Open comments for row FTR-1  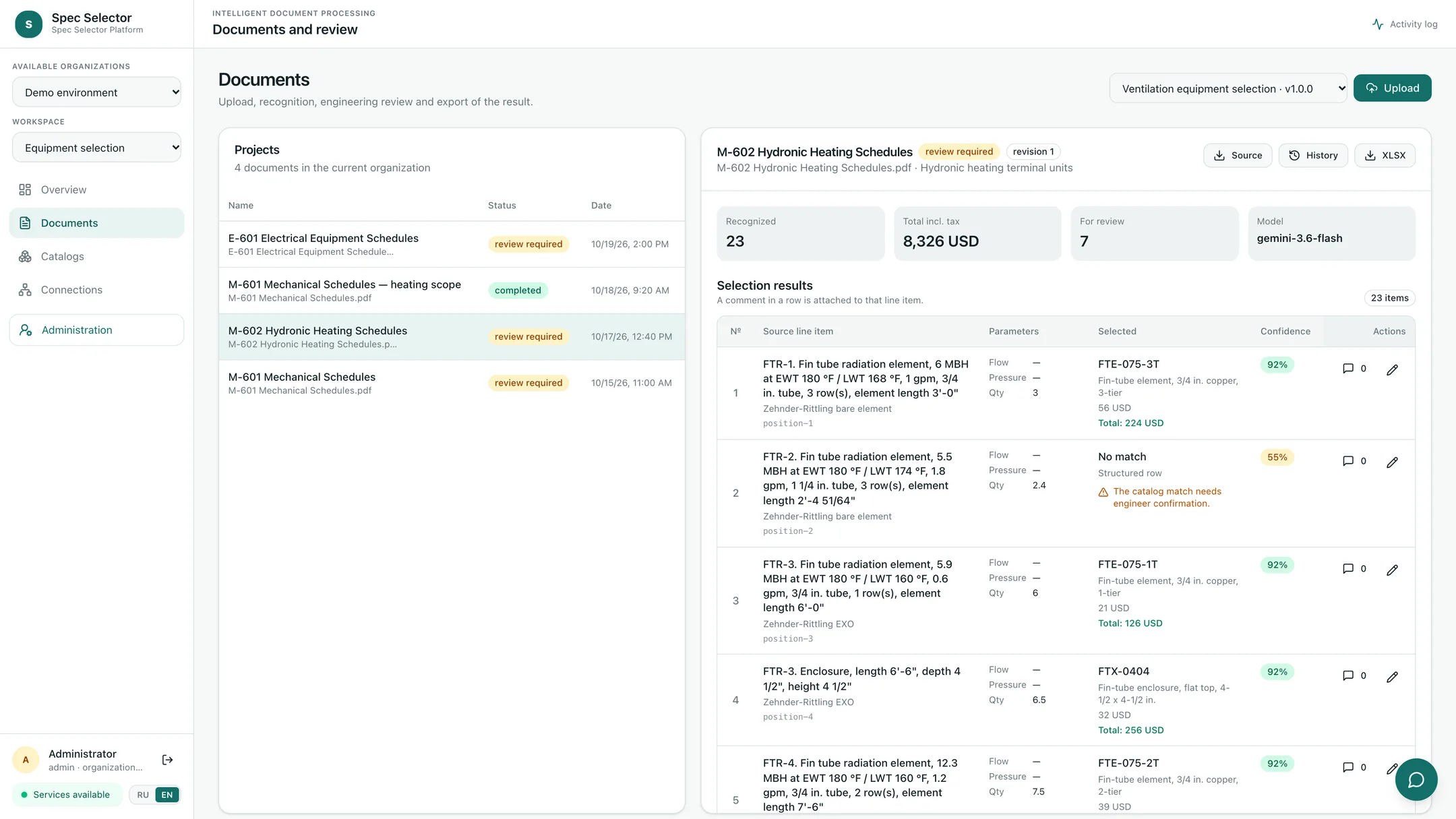[x=1354, y=369]
